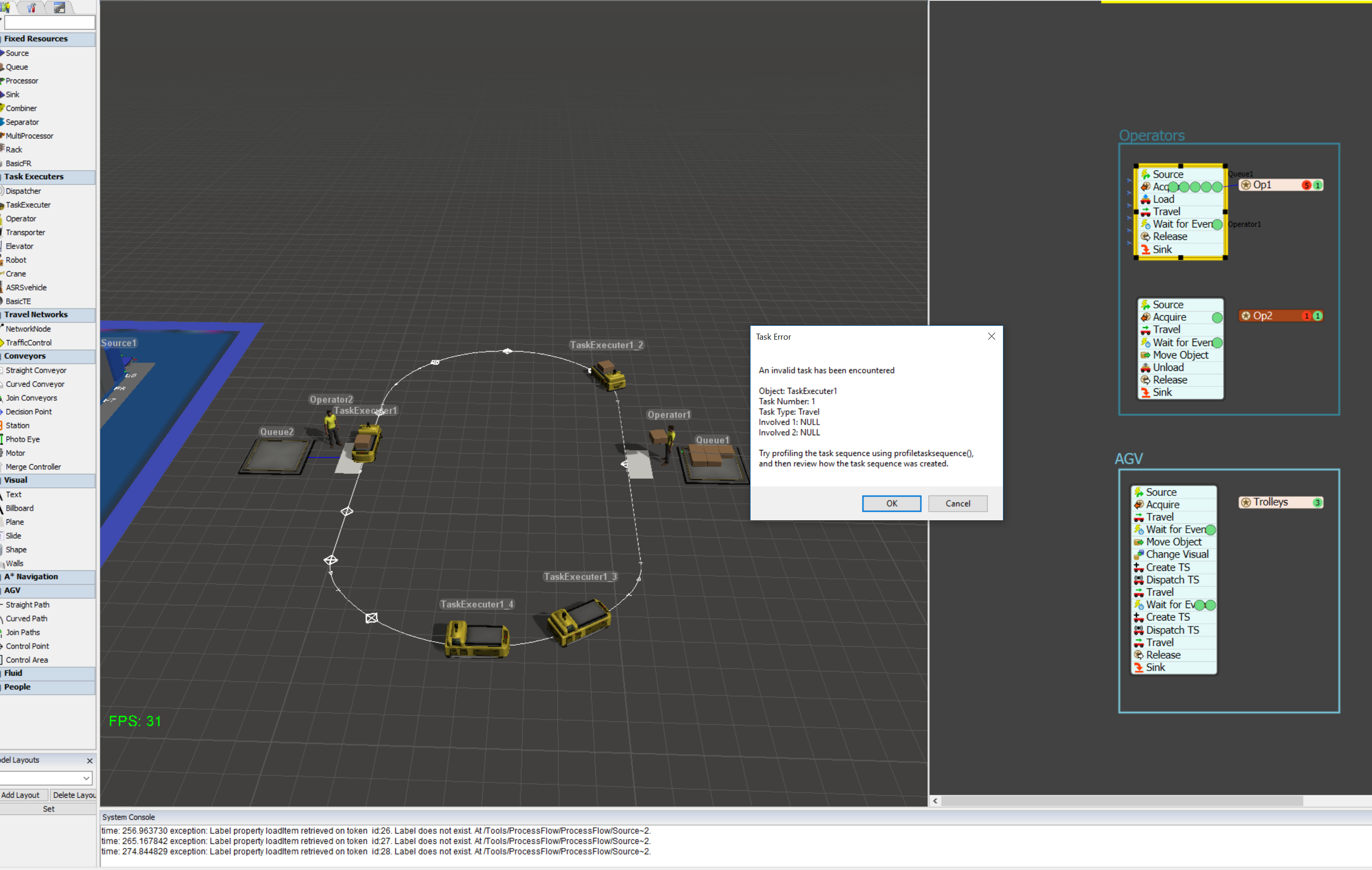This screenshot has height=870, width=1372.
Task: Close the Task Error dialog
Action: click(991, 336)
